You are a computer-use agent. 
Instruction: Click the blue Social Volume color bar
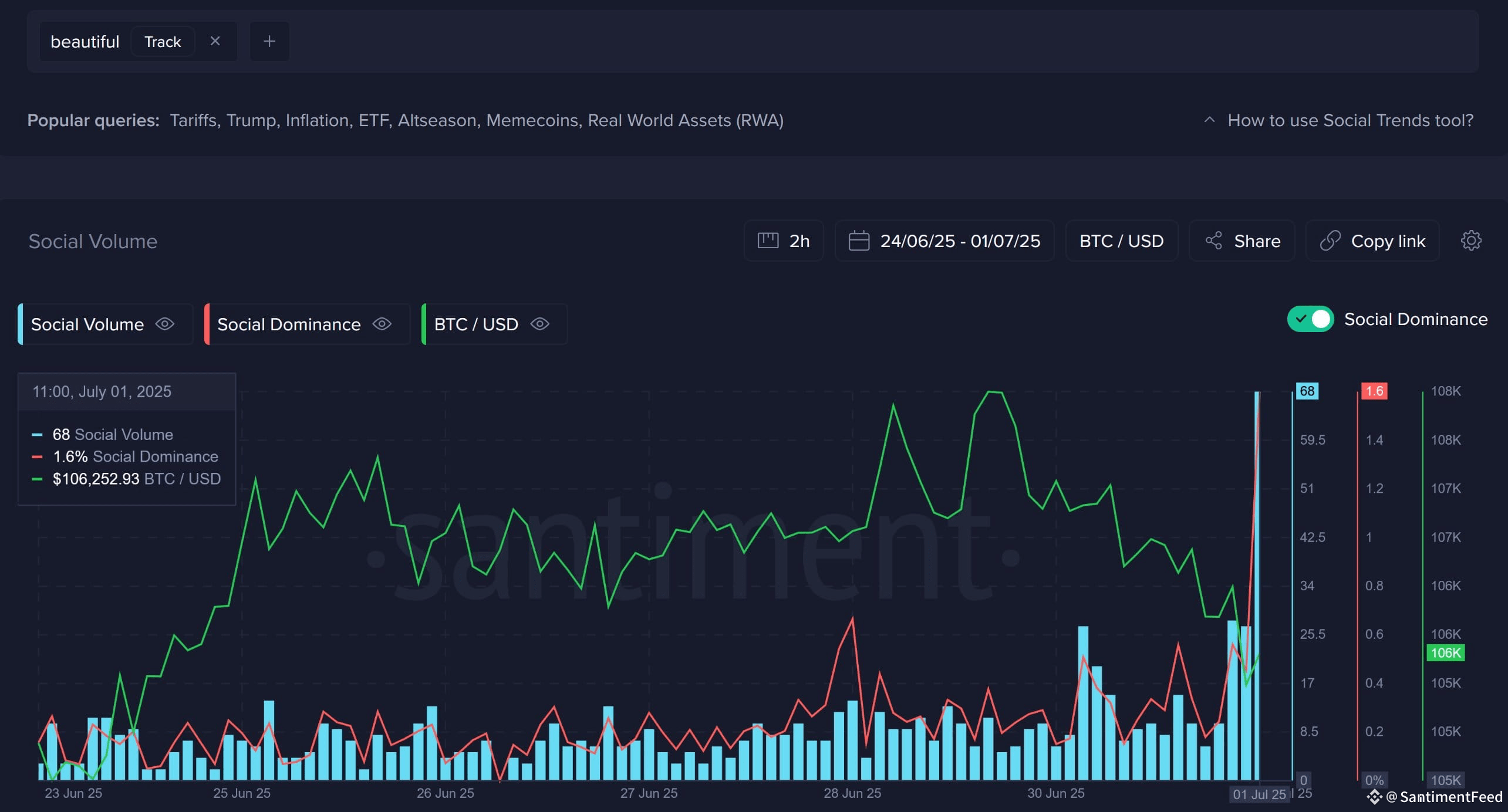coord(21,324)
